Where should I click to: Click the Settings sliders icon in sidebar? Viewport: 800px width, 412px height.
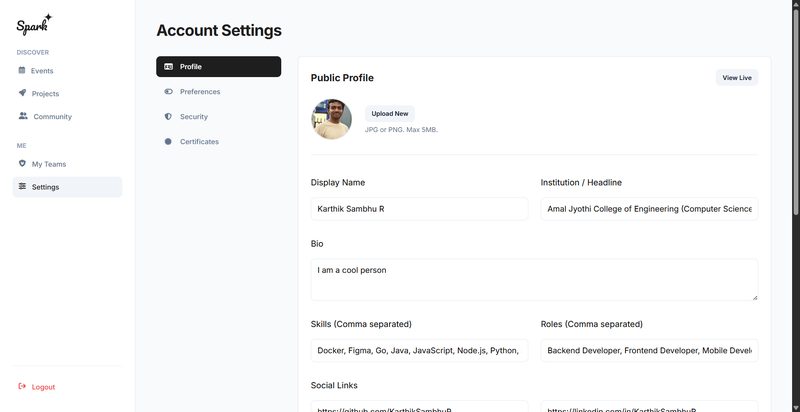pyautogui.click(x=22, y=186)
